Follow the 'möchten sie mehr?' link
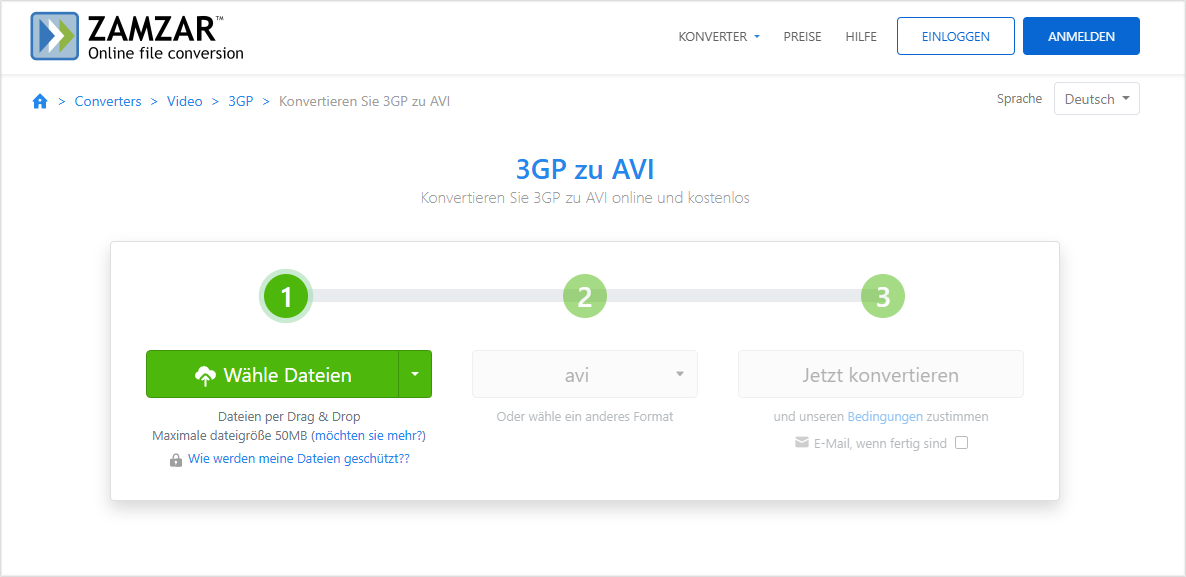1186x577 pixels. point(368,436)
